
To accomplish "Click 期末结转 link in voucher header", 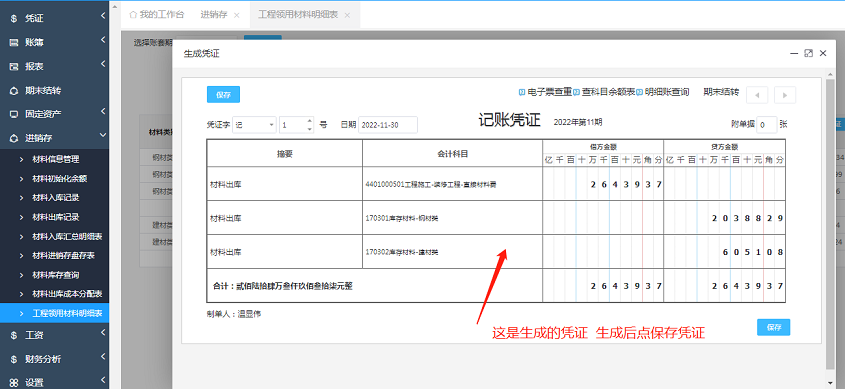I will click(x=721, y=92).
